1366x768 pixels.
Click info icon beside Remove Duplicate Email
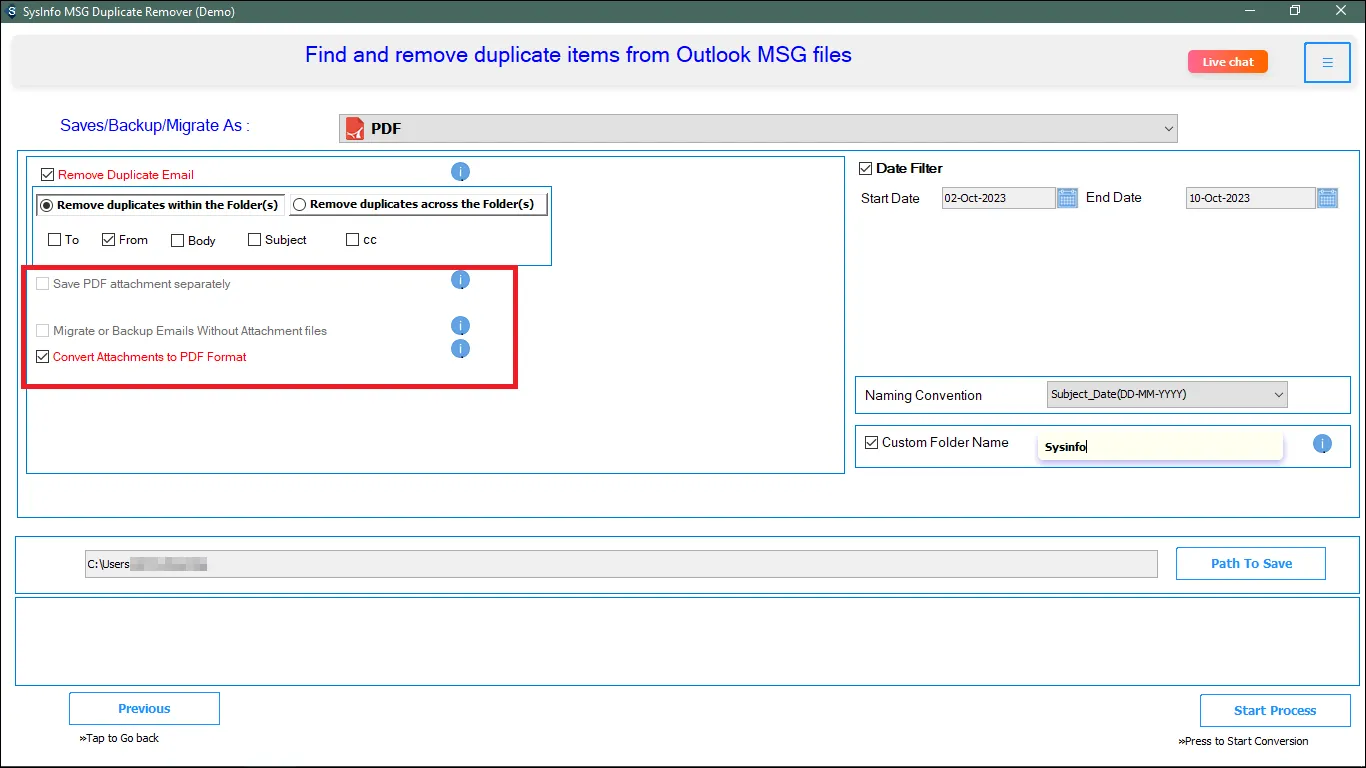[x=460, y=172]
